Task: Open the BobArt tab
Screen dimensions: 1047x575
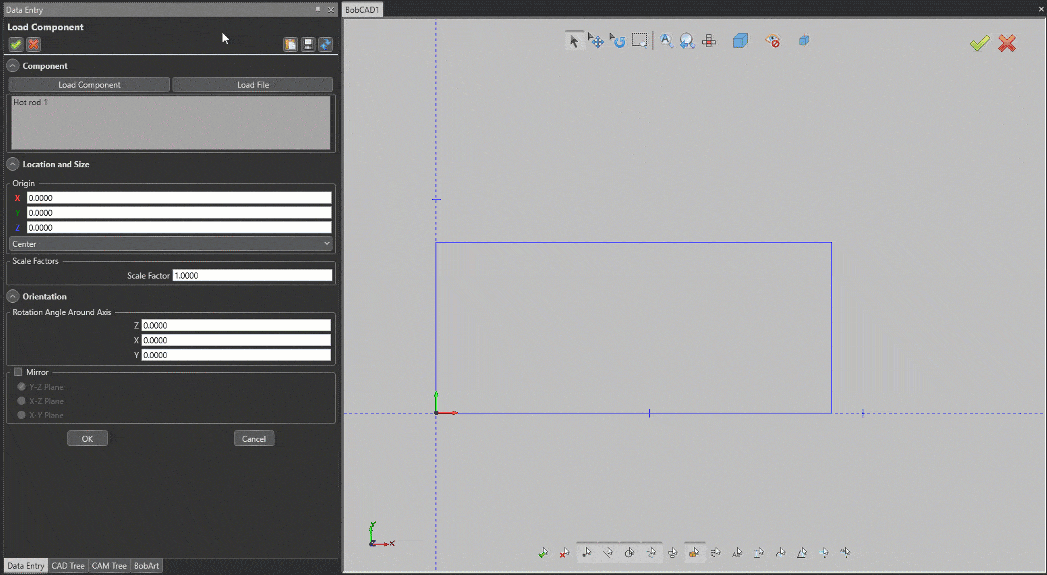Action: (146, 566)
